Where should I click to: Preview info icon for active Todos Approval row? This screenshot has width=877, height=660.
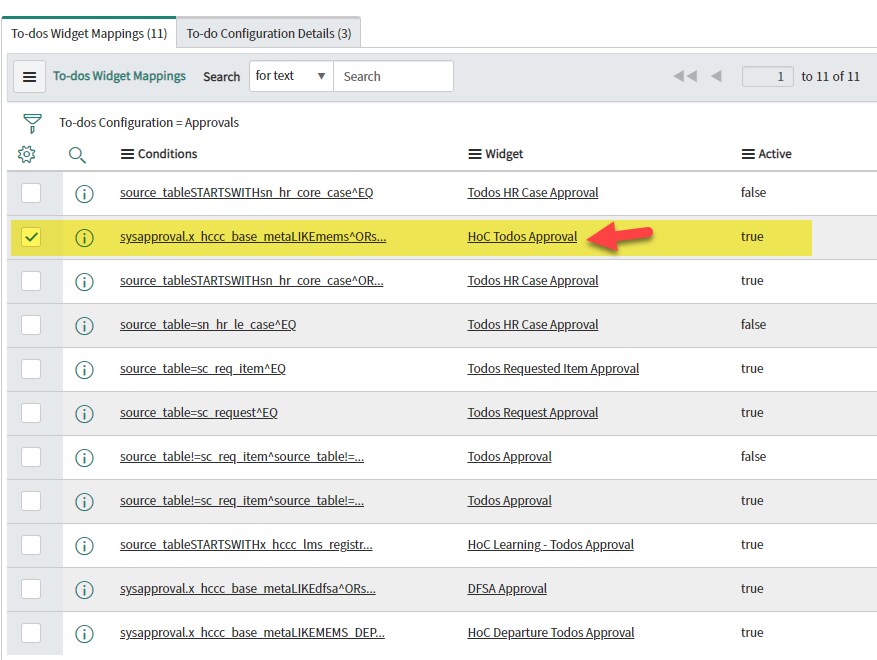point(84,502)
